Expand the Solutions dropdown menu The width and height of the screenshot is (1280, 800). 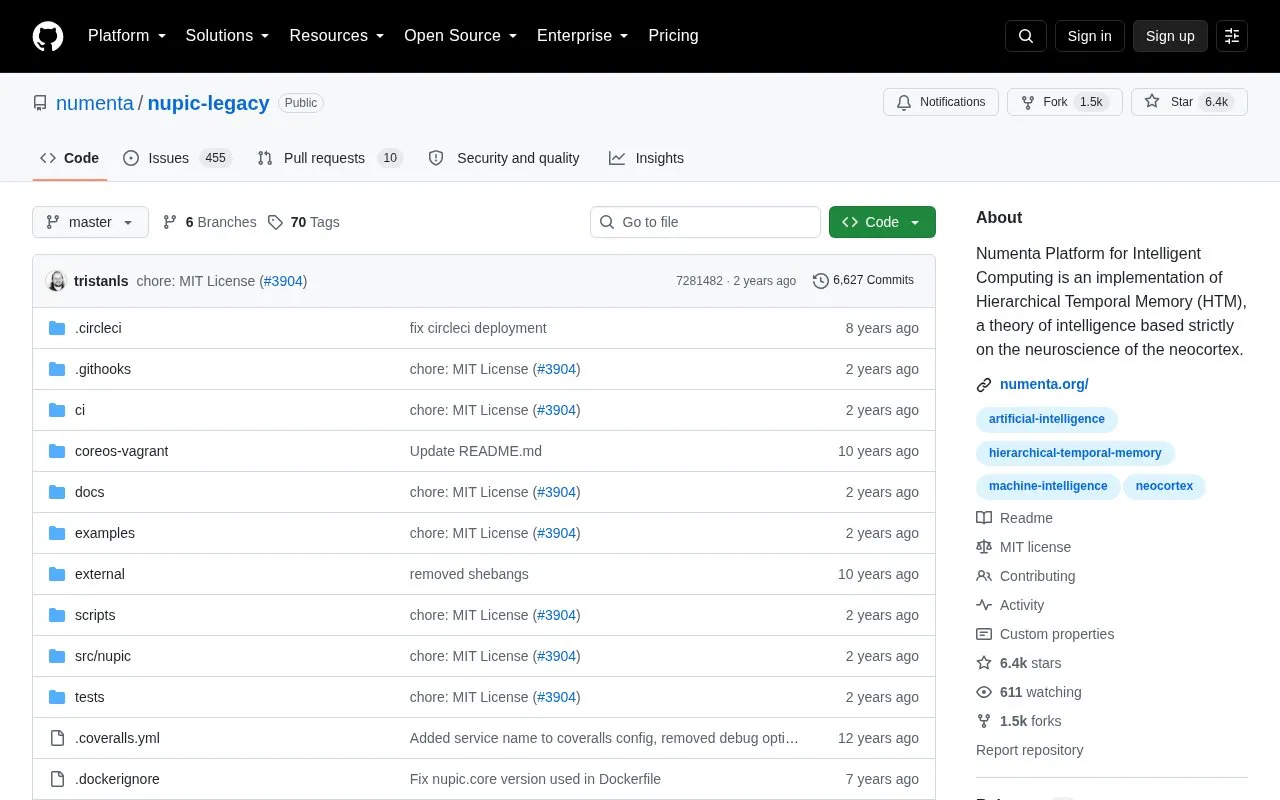(x=227, y=36)
